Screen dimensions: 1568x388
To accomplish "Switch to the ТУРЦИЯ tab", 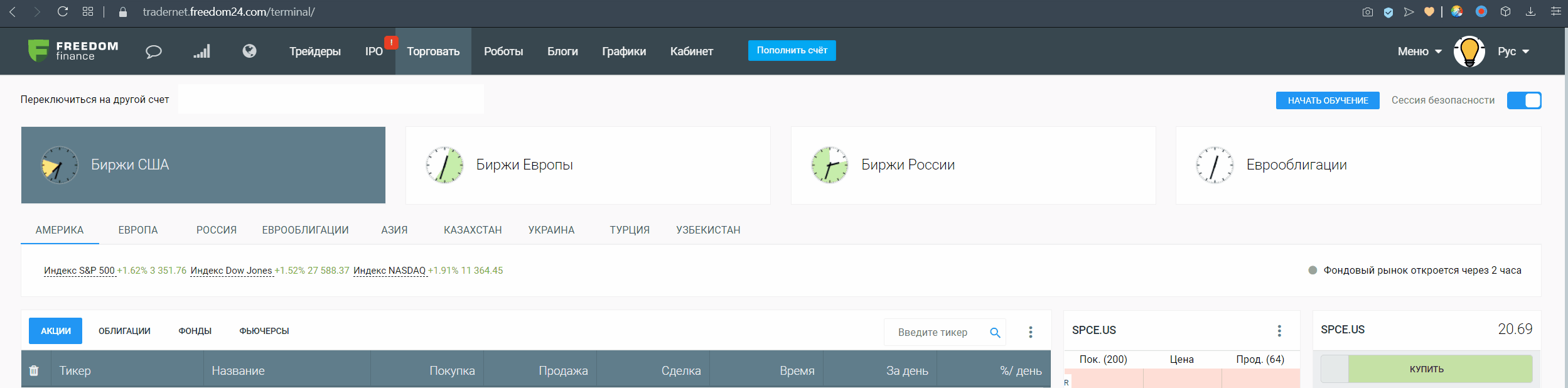I will tap(630, 230).
